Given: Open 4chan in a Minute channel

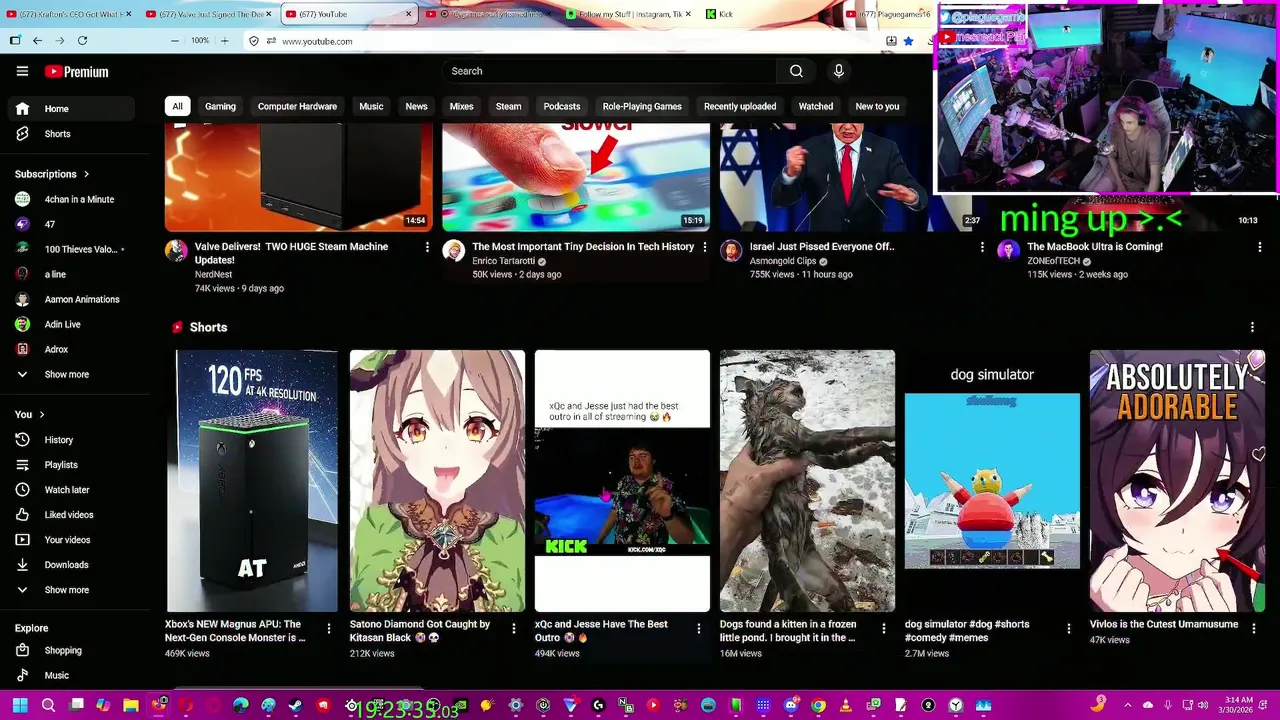Looking at the screenshot, I should click(x=70, y=199).
